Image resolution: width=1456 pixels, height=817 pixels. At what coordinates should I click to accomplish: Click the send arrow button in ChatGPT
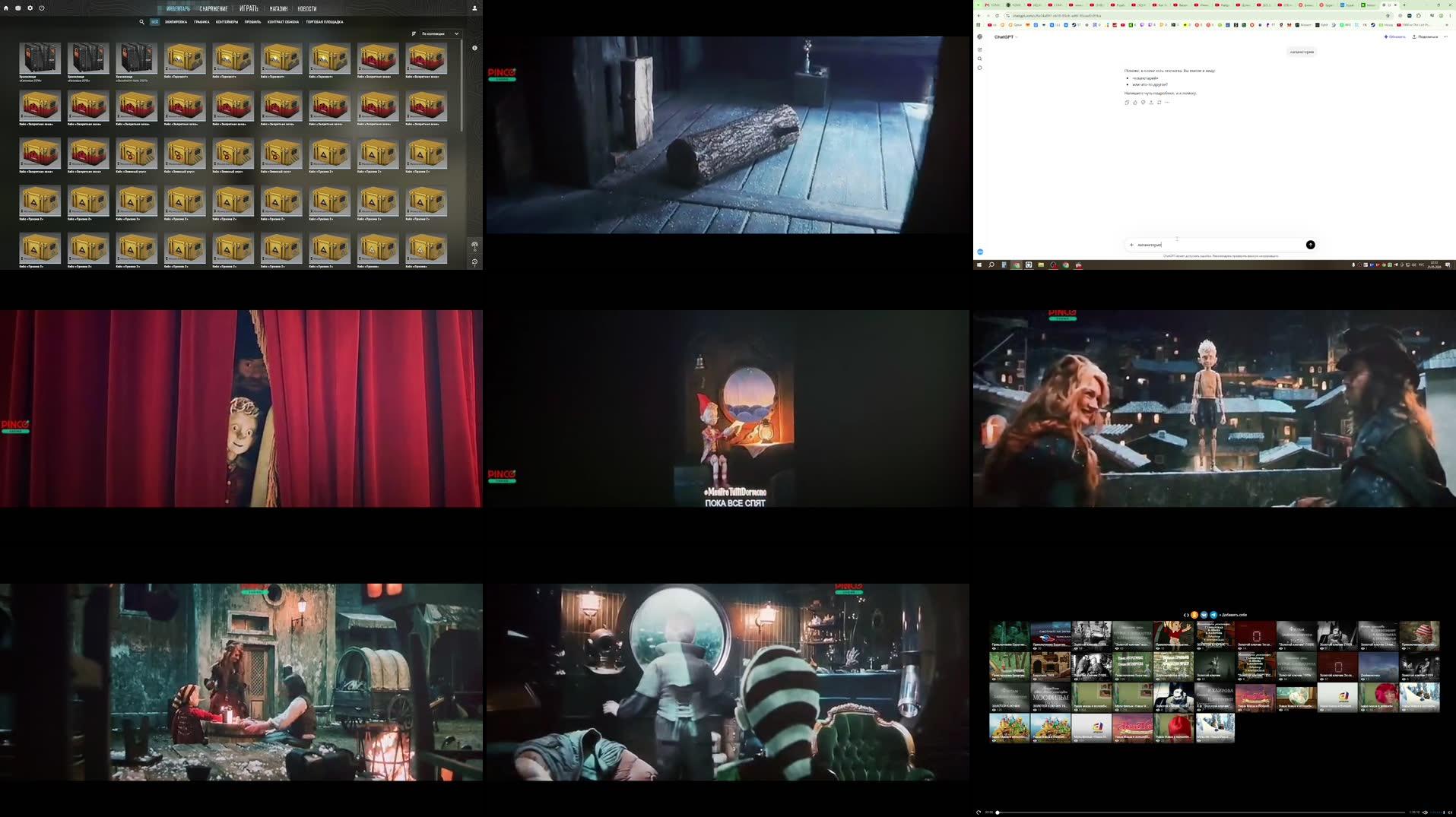(x=1310, y=245)
